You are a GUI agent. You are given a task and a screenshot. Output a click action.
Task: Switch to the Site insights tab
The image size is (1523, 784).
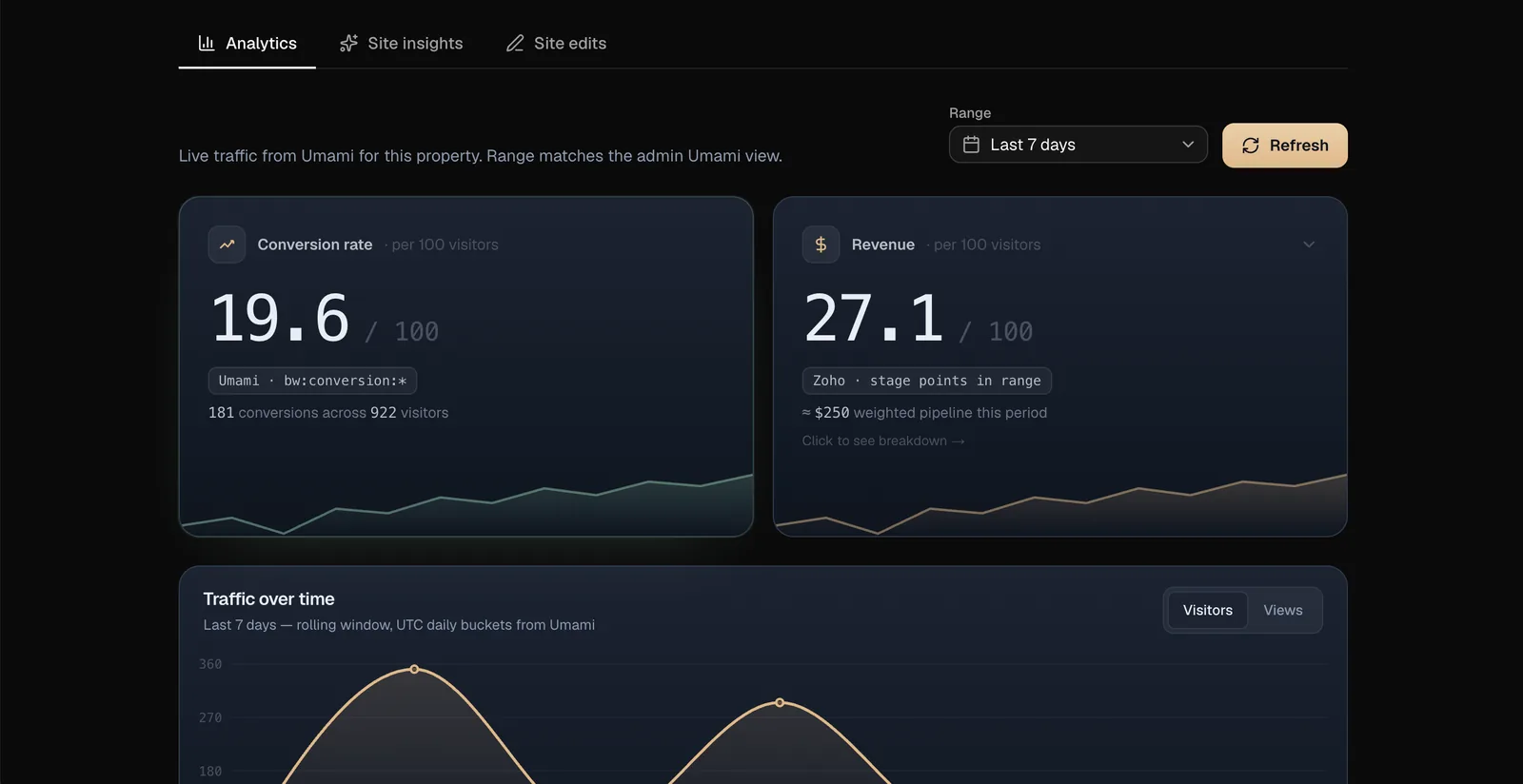click(x=401, y=43)
